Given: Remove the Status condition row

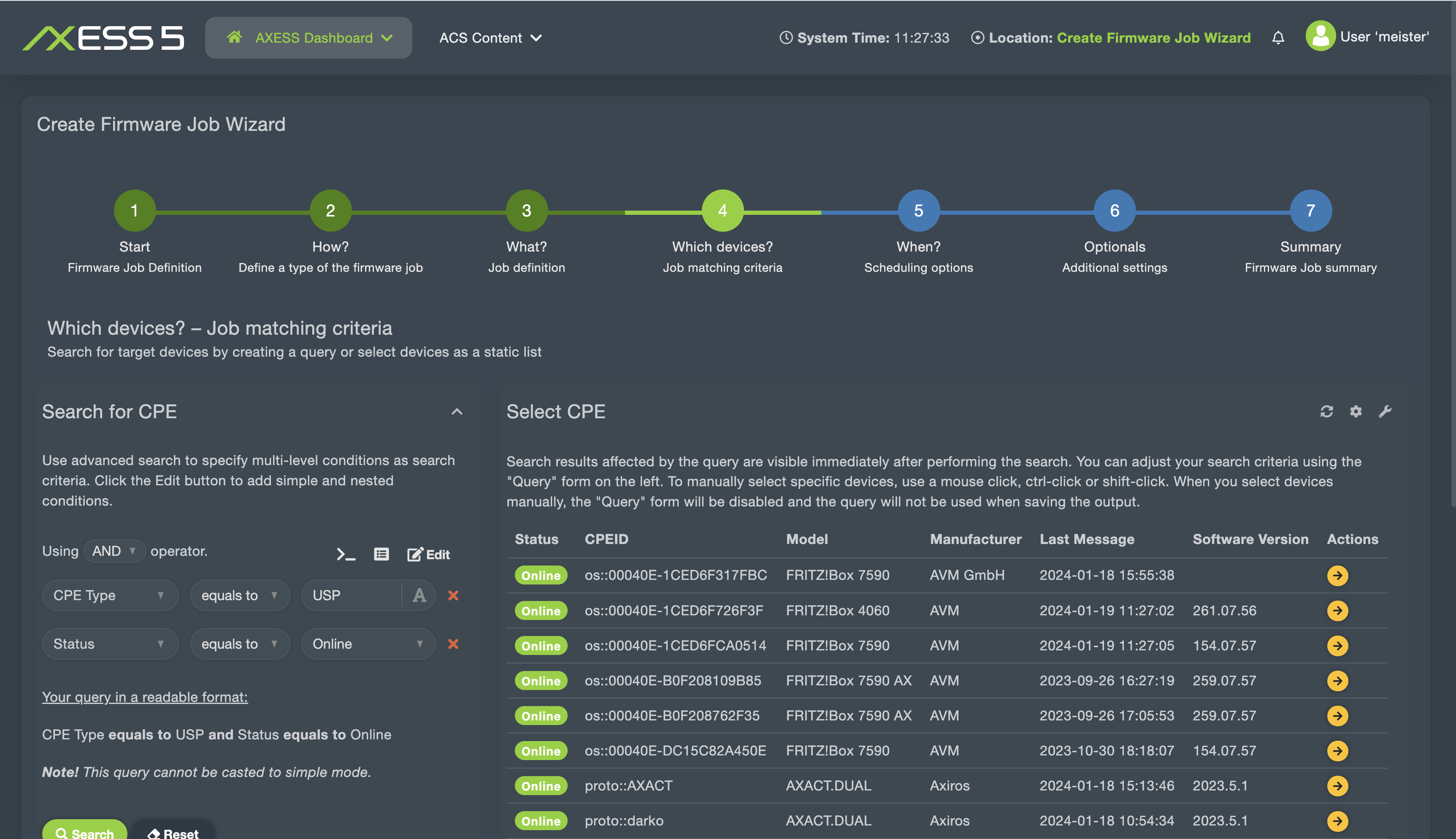Looking at the screenshot, I should pos(453,644).
